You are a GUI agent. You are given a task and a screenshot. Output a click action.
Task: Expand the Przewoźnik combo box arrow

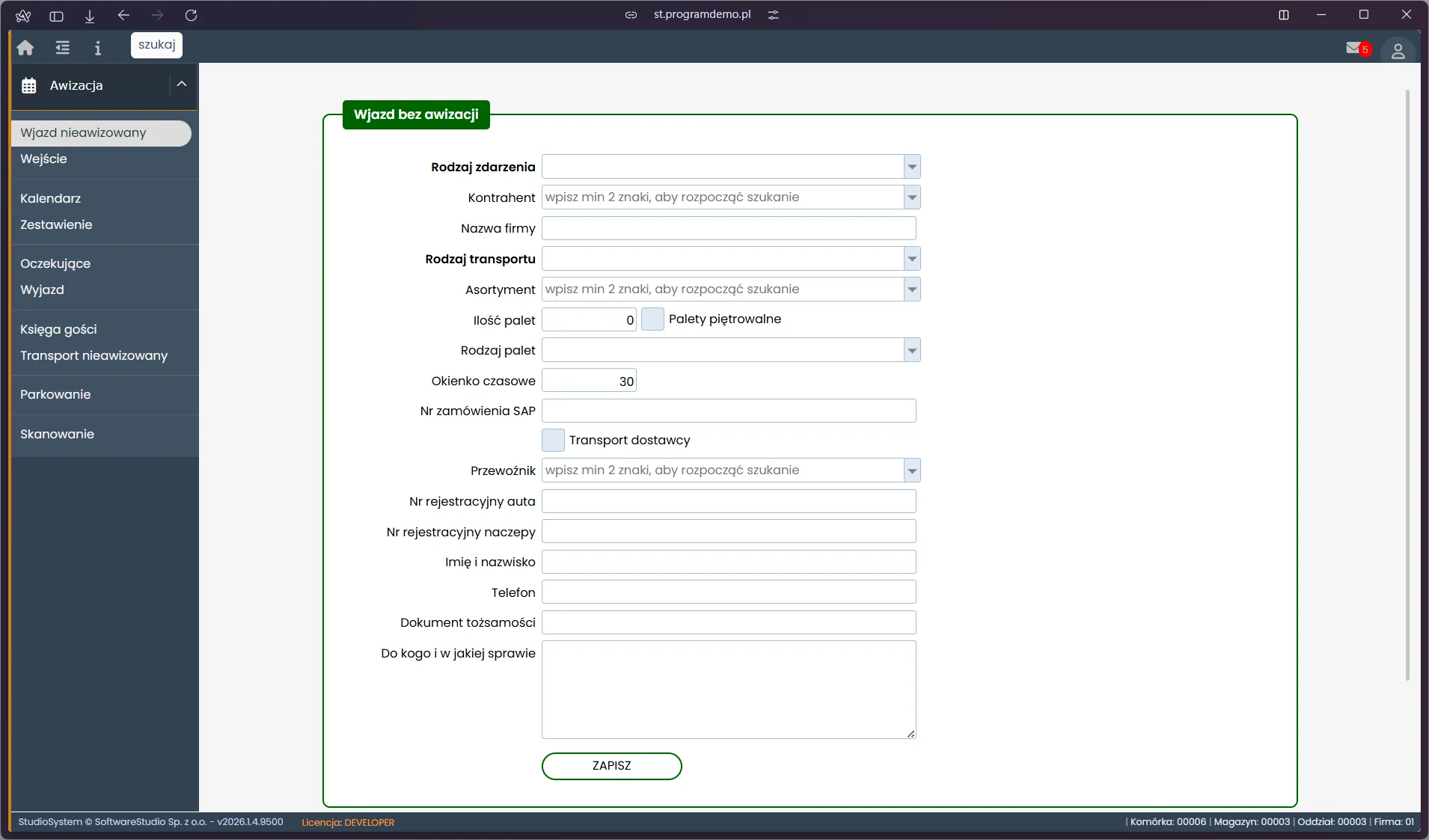912,470
